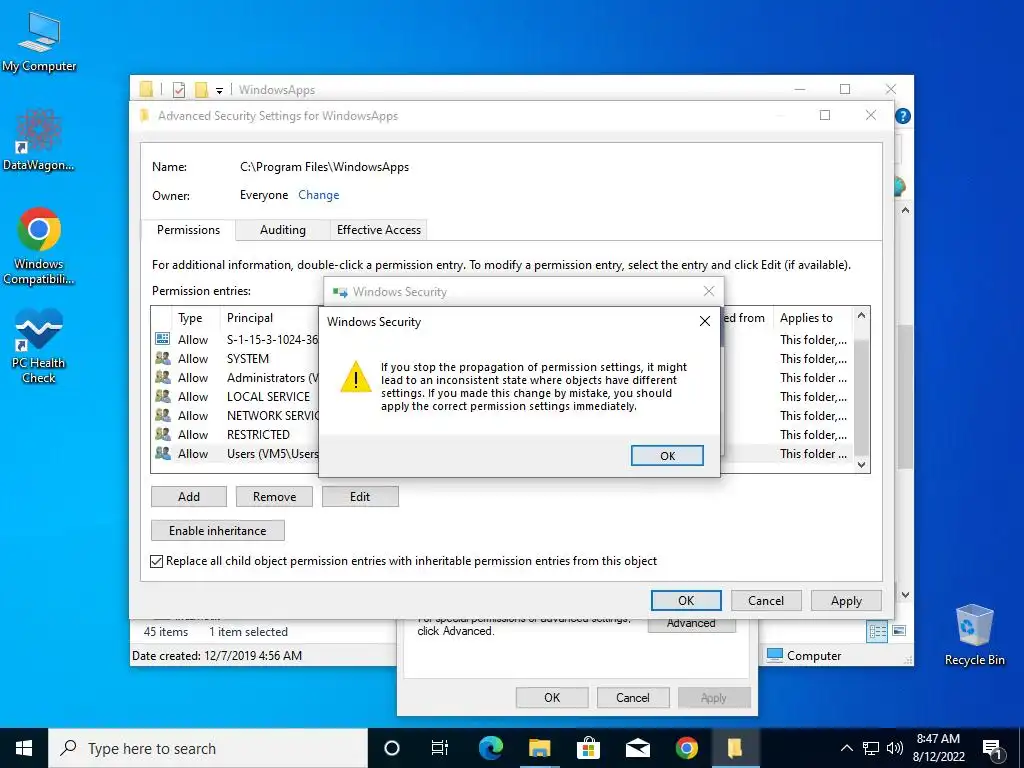This screenshot has height=768, width=1024.
Task: Click the Applies to column header
Action: 807,318
